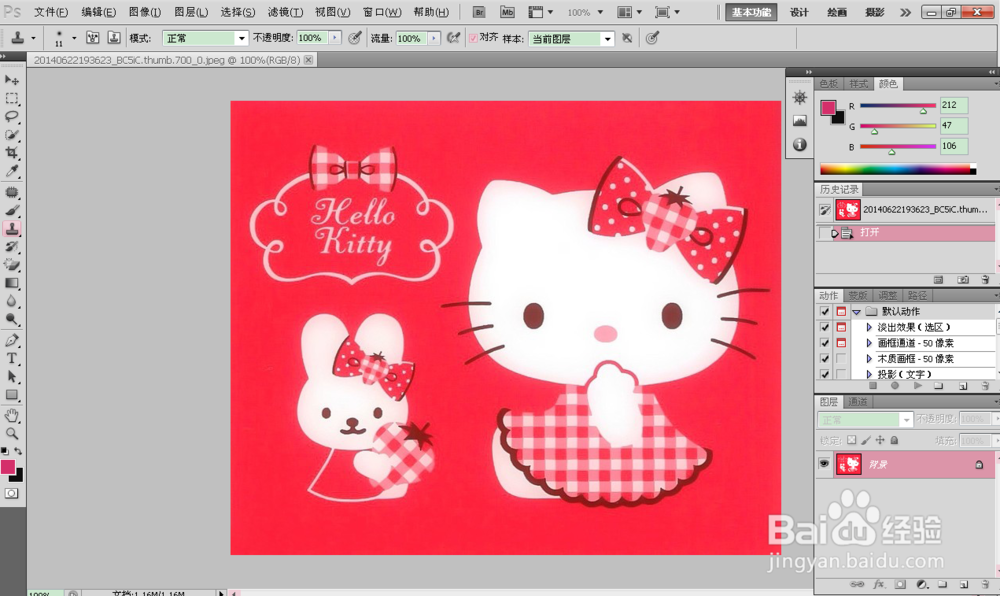
Task: Select the Move tool
Action: [11, 80]
